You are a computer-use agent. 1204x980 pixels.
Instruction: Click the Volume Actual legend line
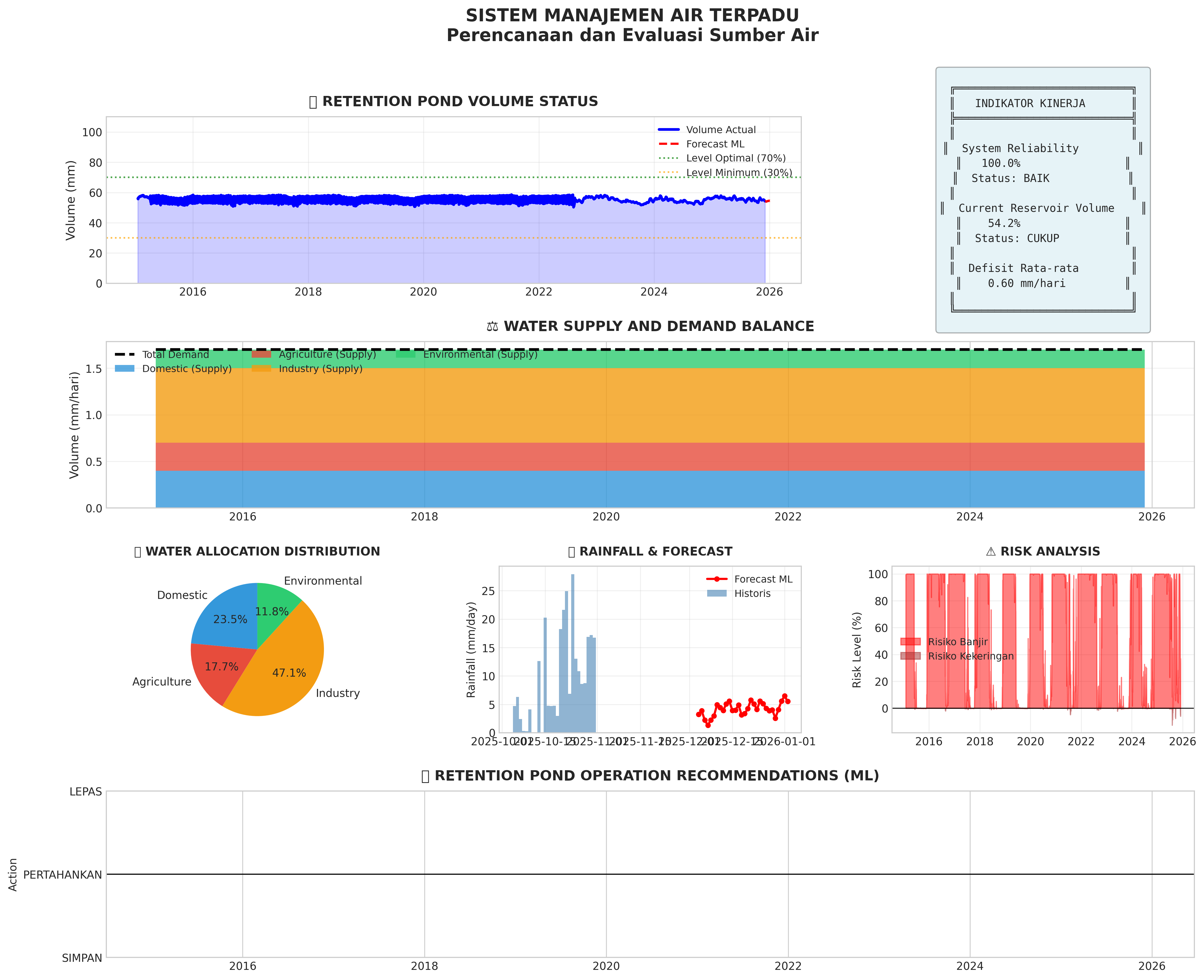pos(668,130)
